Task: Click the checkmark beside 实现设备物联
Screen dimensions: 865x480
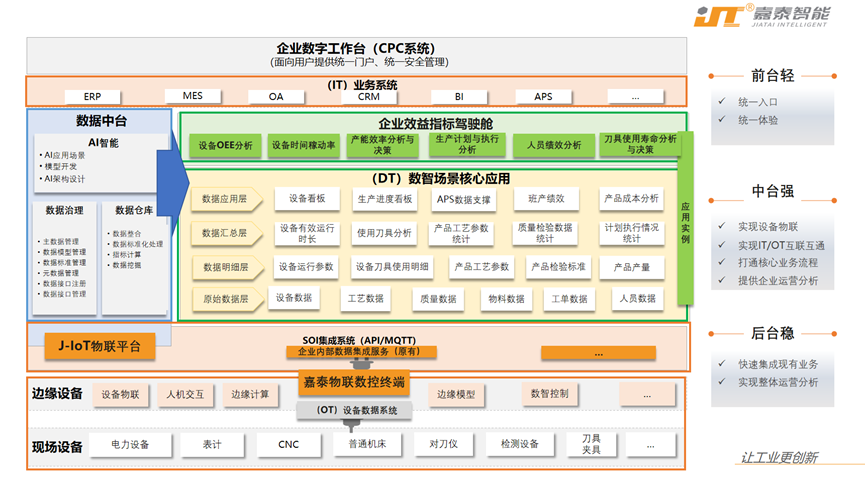Action: 722,227
